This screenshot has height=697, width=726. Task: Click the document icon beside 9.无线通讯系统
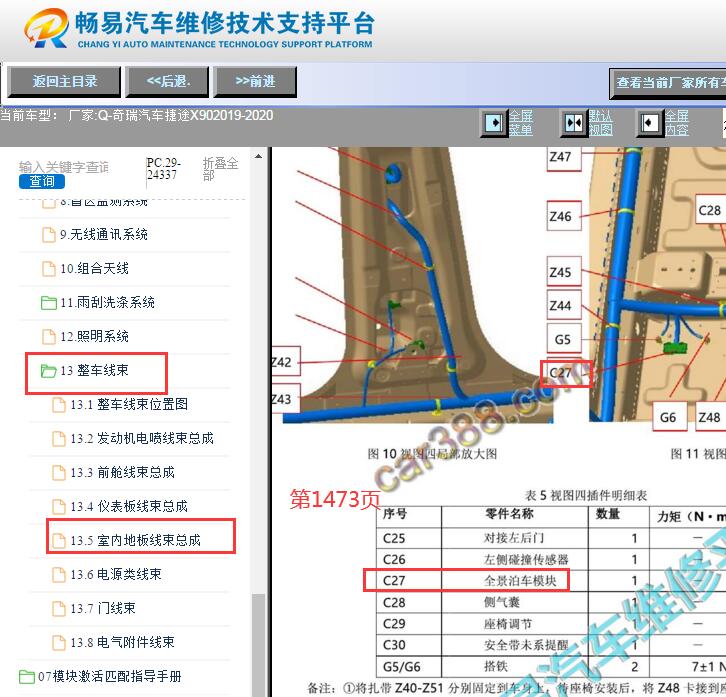(49, 235)
